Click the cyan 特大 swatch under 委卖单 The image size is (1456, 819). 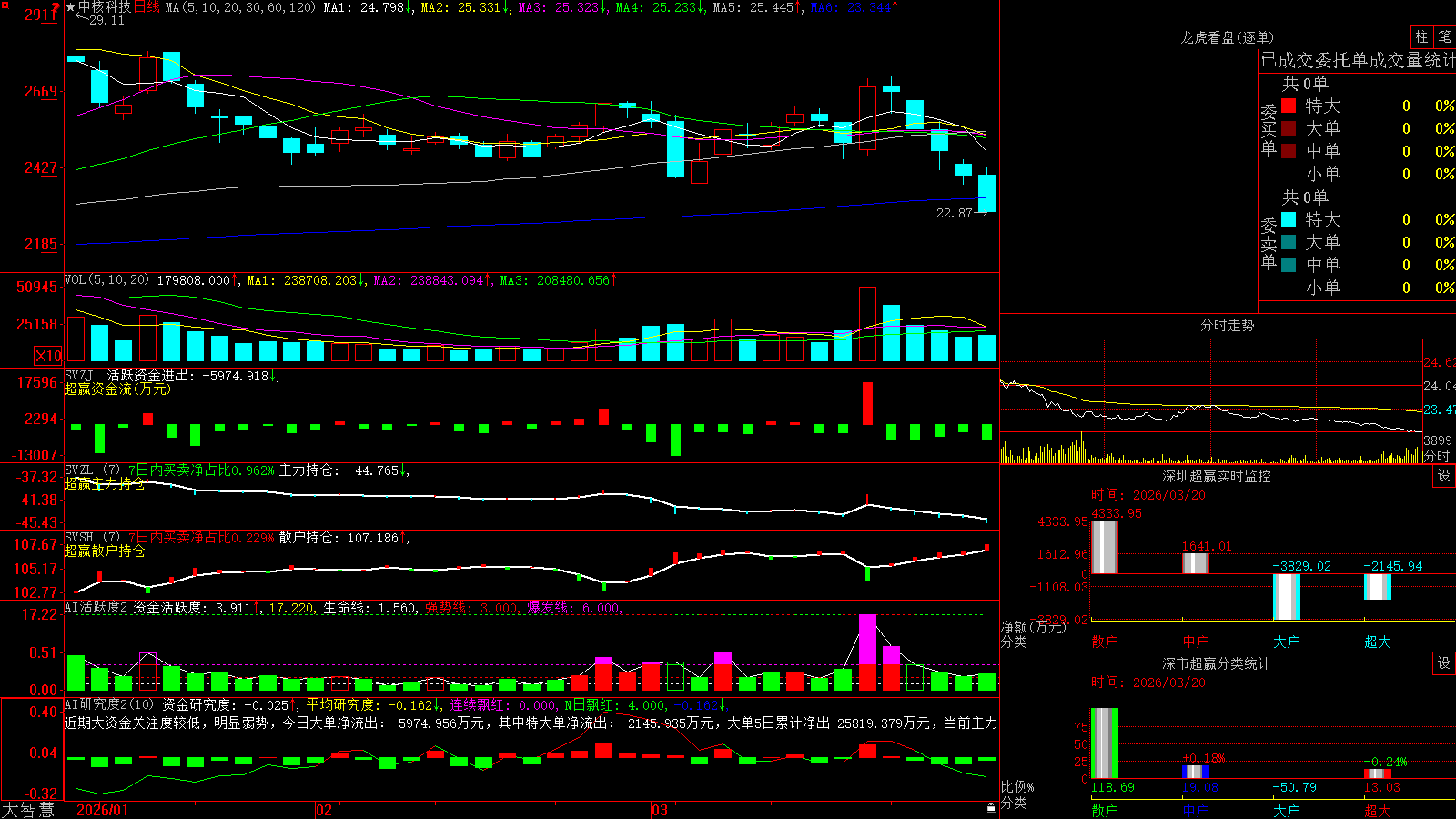(x=1289, y=219)
